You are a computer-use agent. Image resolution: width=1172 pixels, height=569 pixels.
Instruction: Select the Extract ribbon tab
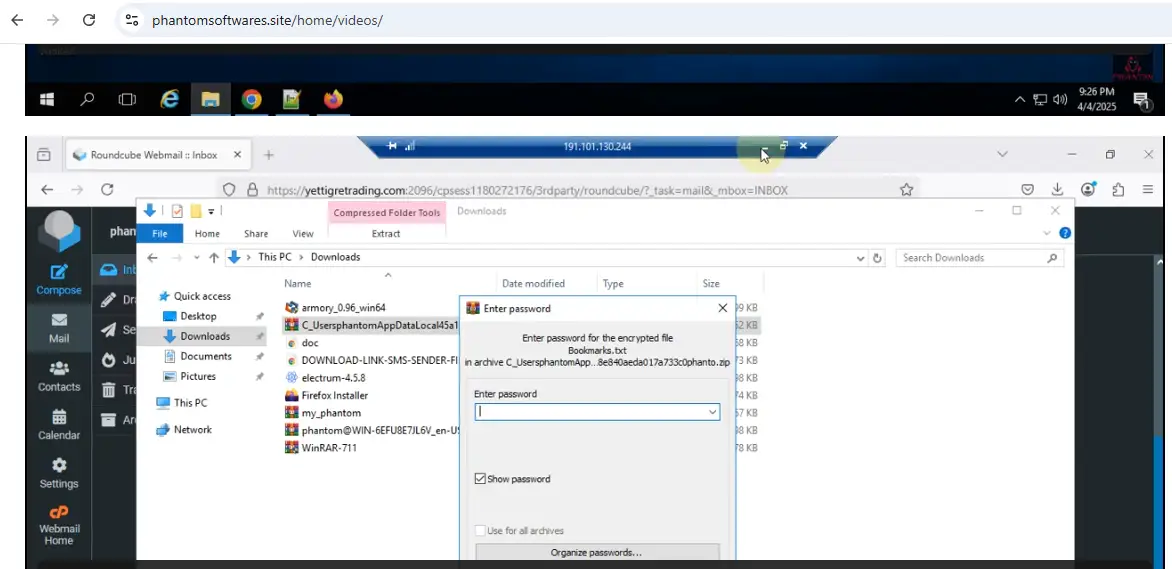(386, 234)
